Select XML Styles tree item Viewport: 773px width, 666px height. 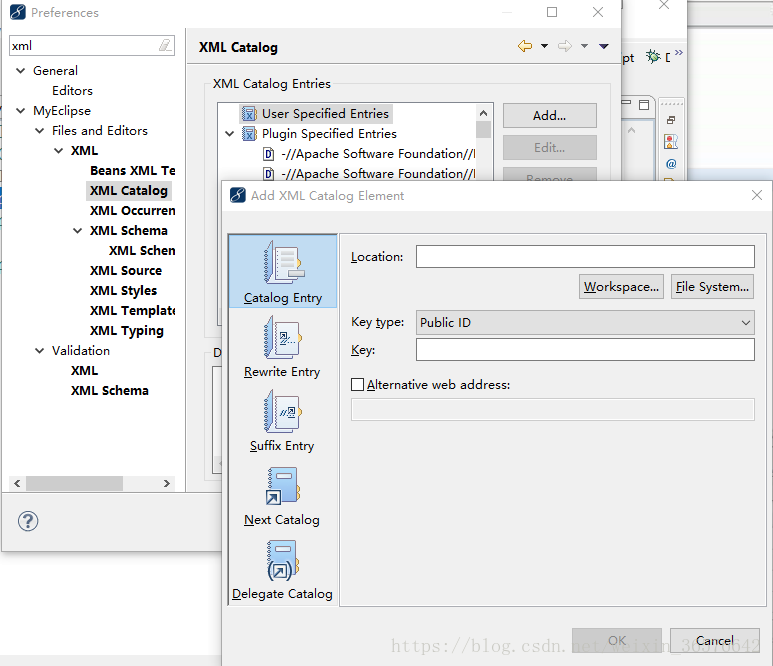(123, 291)
